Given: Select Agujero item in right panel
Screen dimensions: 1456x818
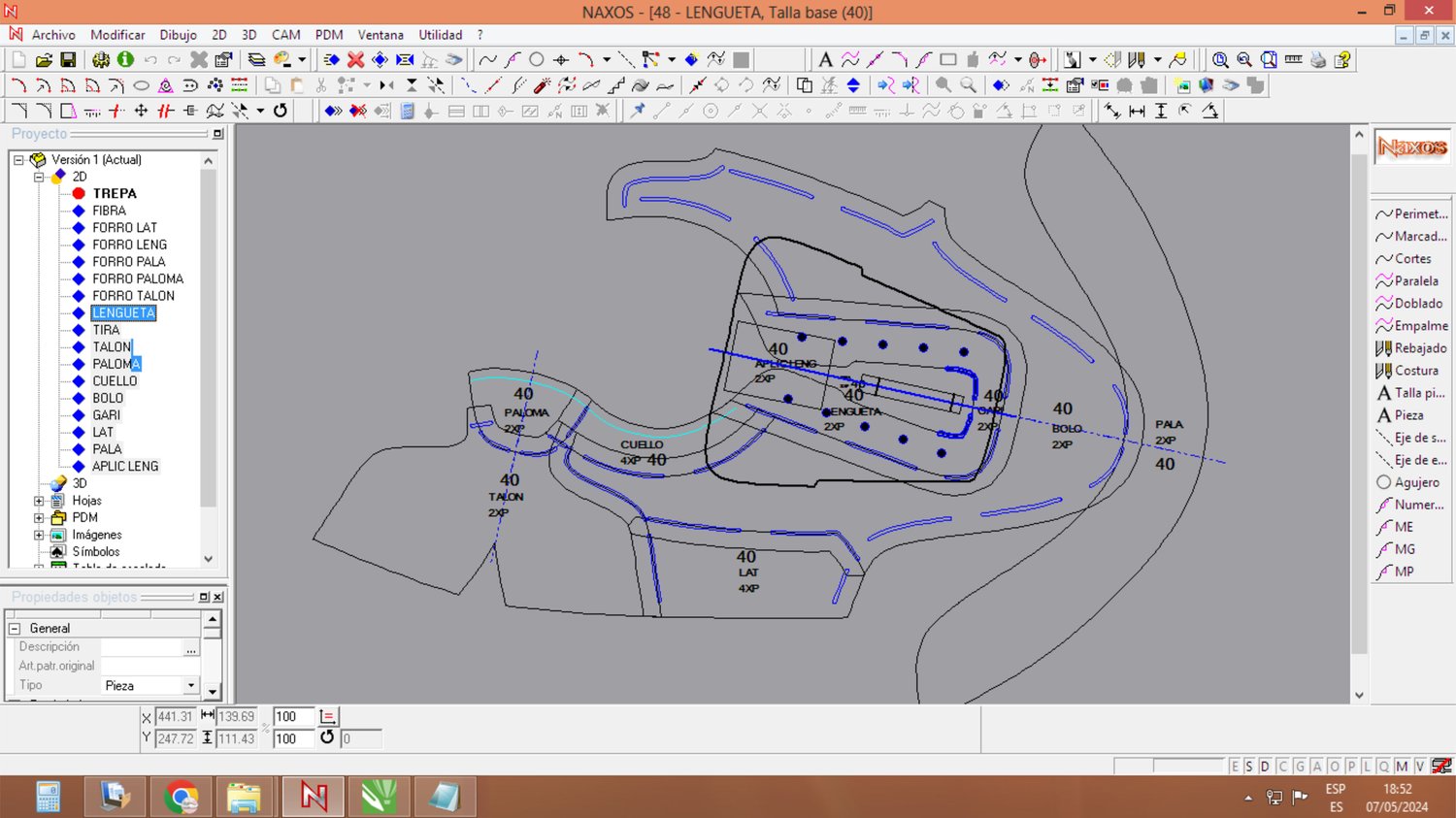Looking at the screenshot, I should (x=1407, y=482).
